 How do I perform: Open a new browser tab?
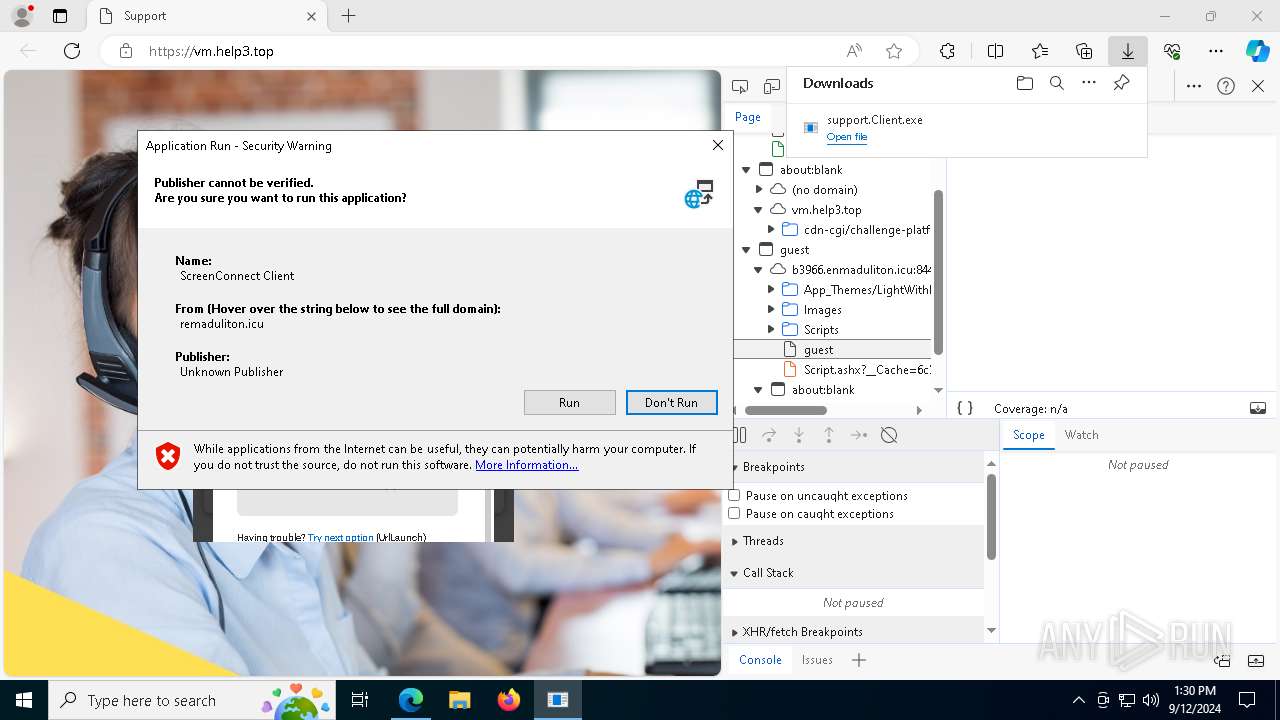pos(348,16)
